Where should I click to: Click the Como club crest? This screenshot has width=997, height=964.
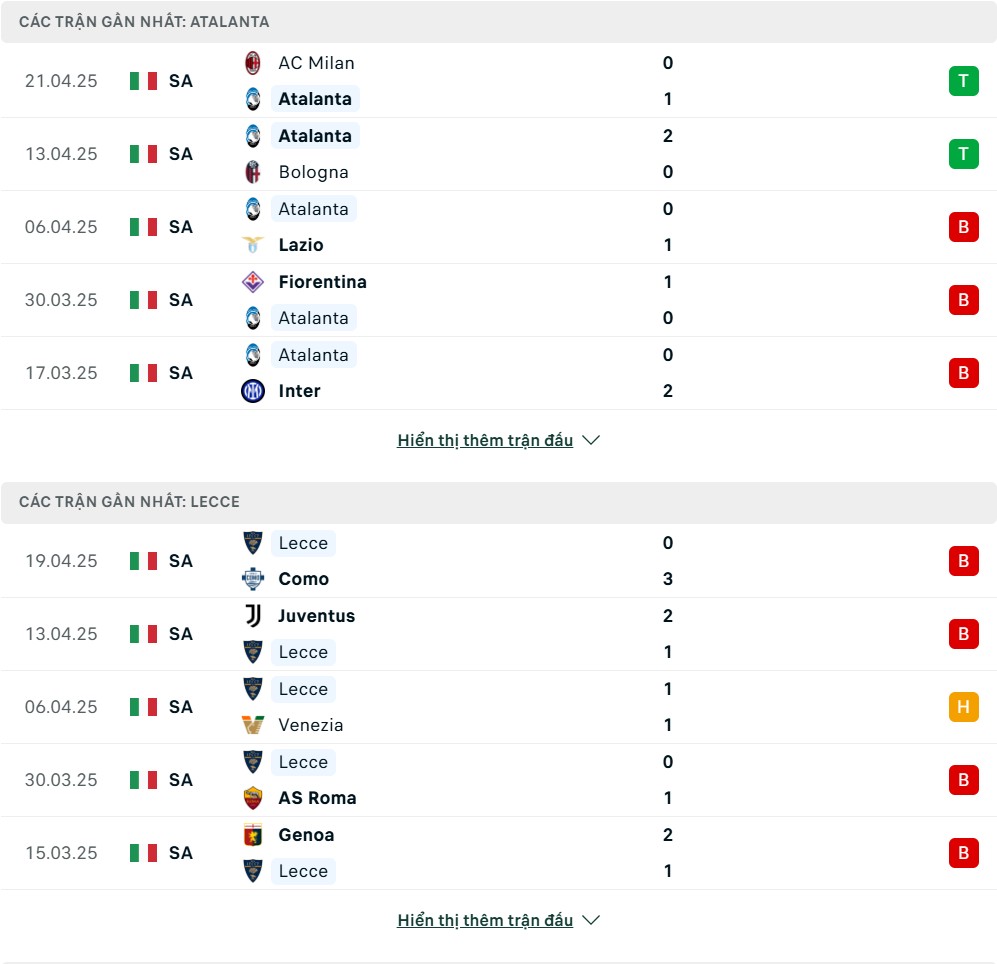point(253,579)
